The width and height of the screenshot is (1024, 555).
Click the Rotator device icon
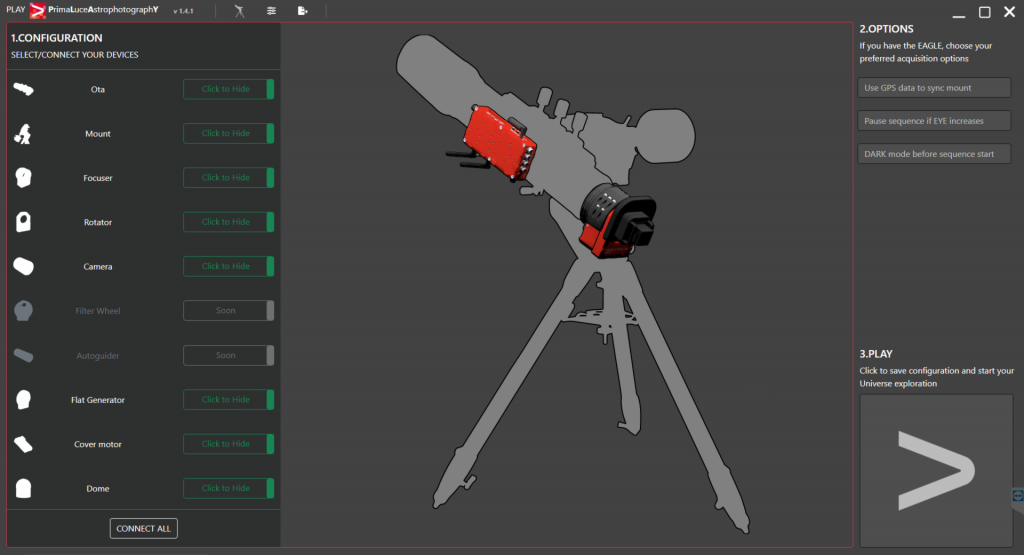[24, 222]
